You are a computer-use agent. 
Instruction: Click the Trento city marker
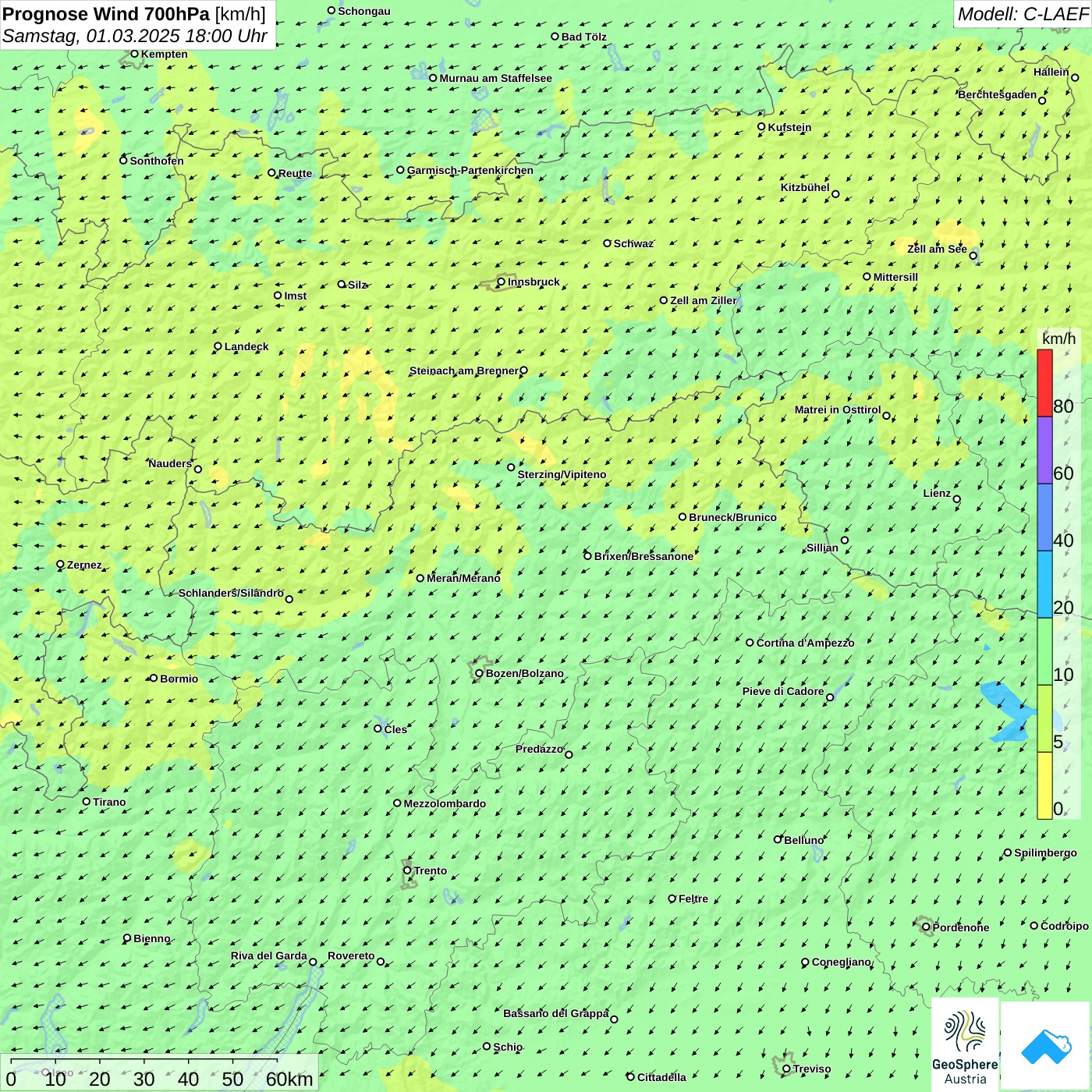click(x=407, y=870)
